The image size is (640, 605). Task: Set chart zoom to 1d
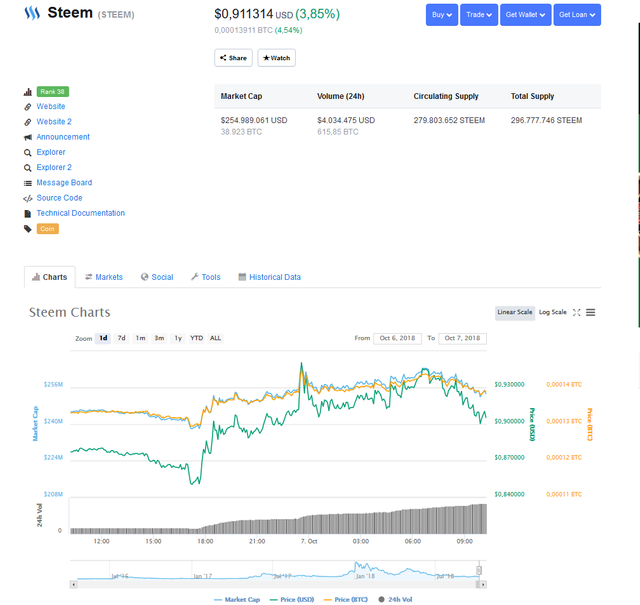103,338
